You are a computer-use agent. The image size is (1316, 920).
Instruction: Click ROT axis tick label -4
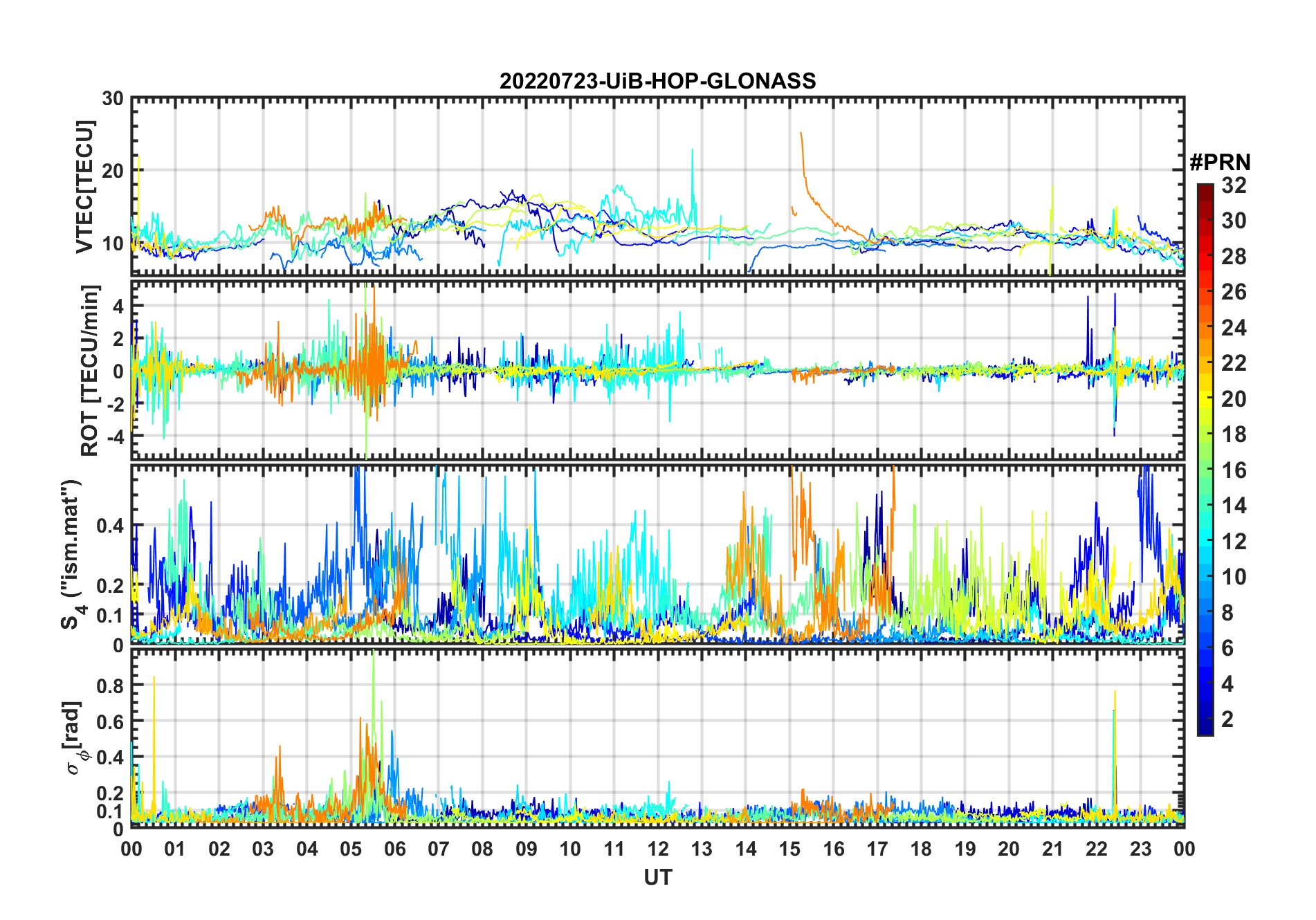(115, 436)
